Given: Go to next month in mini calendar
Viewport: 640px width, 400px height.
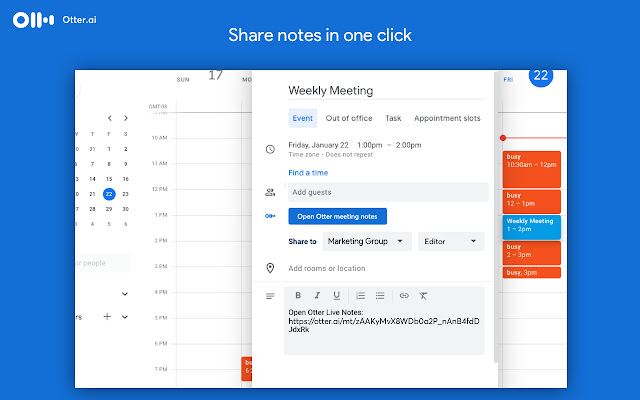Looking at the screenshot, I should 126,118.
